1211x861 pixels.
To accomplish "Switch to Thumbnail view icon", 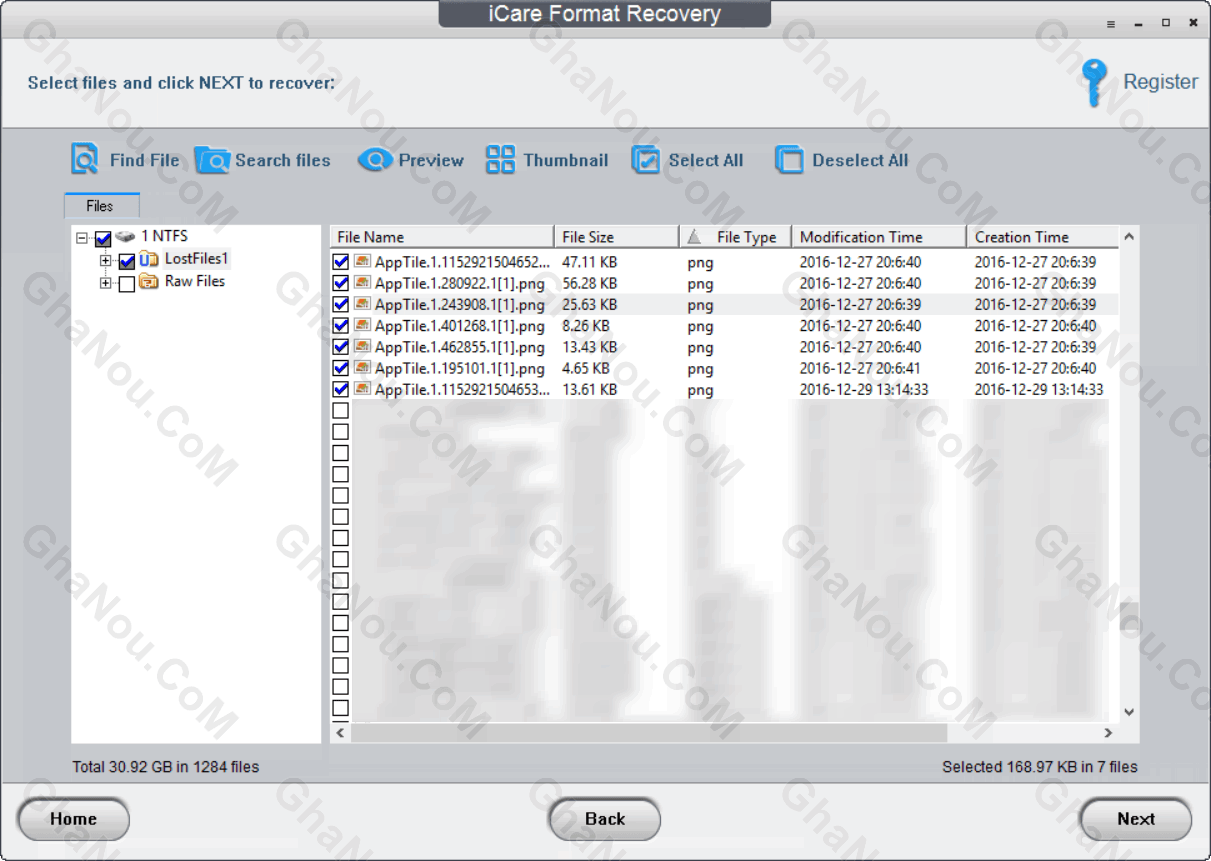I will coord(501,160).
